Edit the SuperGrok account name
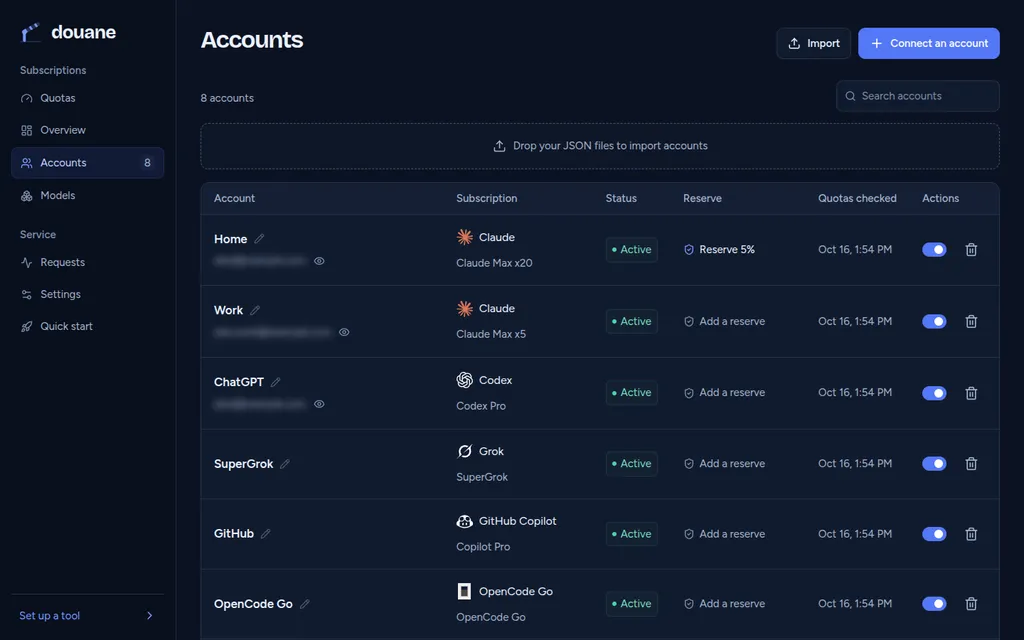This screenshot has height=640, width=1024. click(x=285, y=464)
